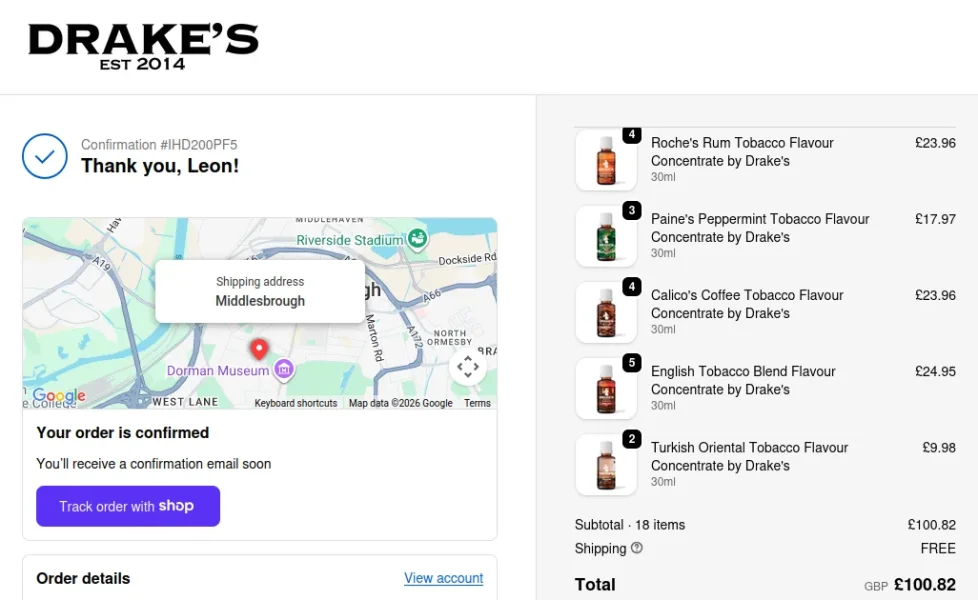978x600 pixels.
Task: Open the View account link
Action: [443, 578]
